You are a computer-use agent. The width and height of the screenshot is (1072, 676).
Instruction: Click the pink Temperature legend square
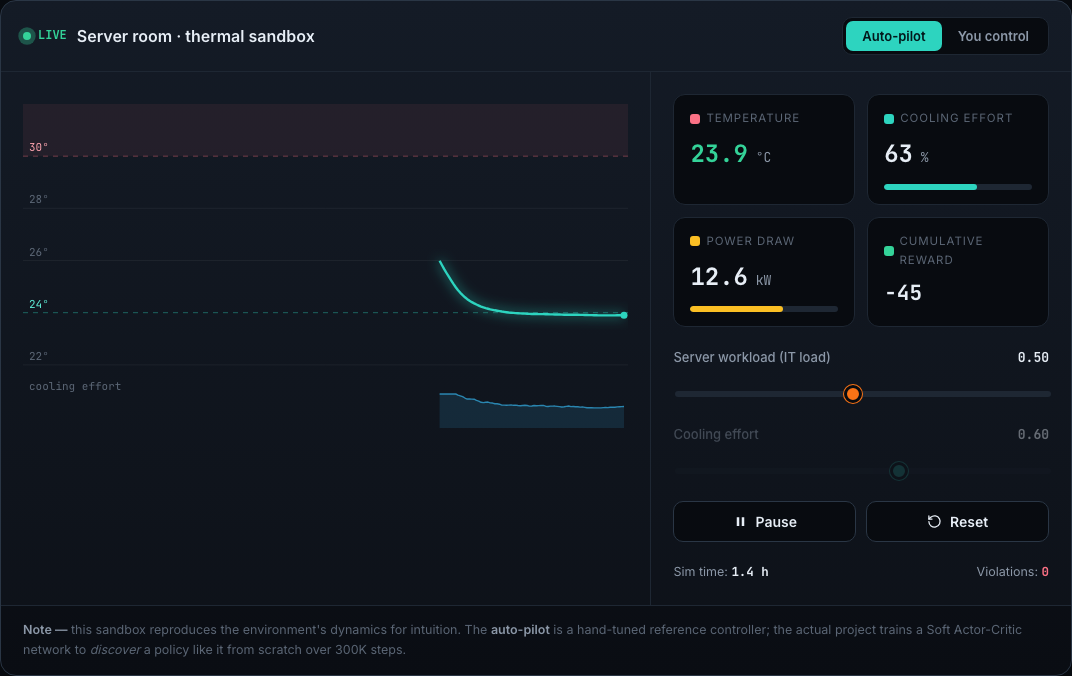click(695, 118)
